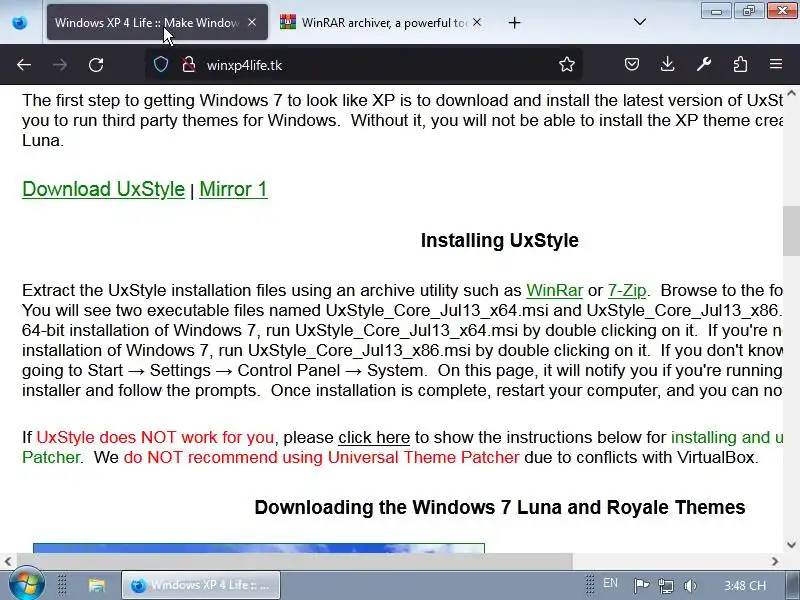Viewport: 800px width, 600px height.
Task: Restore down the Firefox window
Action: coord(748,11)
